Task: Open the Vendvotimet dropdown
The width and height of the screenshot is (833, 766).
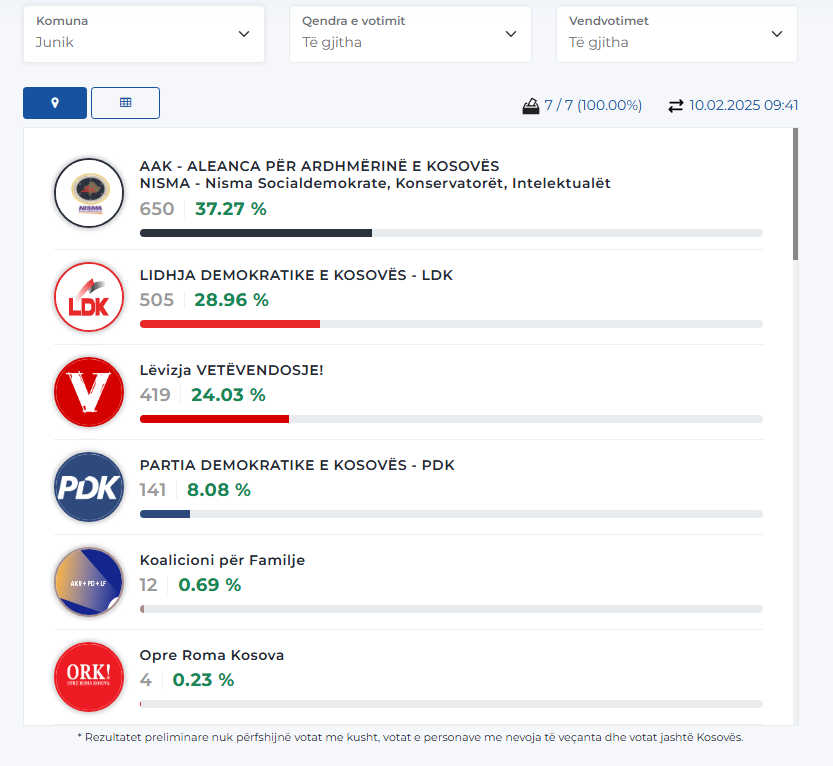Action: (x=677, y=34)
